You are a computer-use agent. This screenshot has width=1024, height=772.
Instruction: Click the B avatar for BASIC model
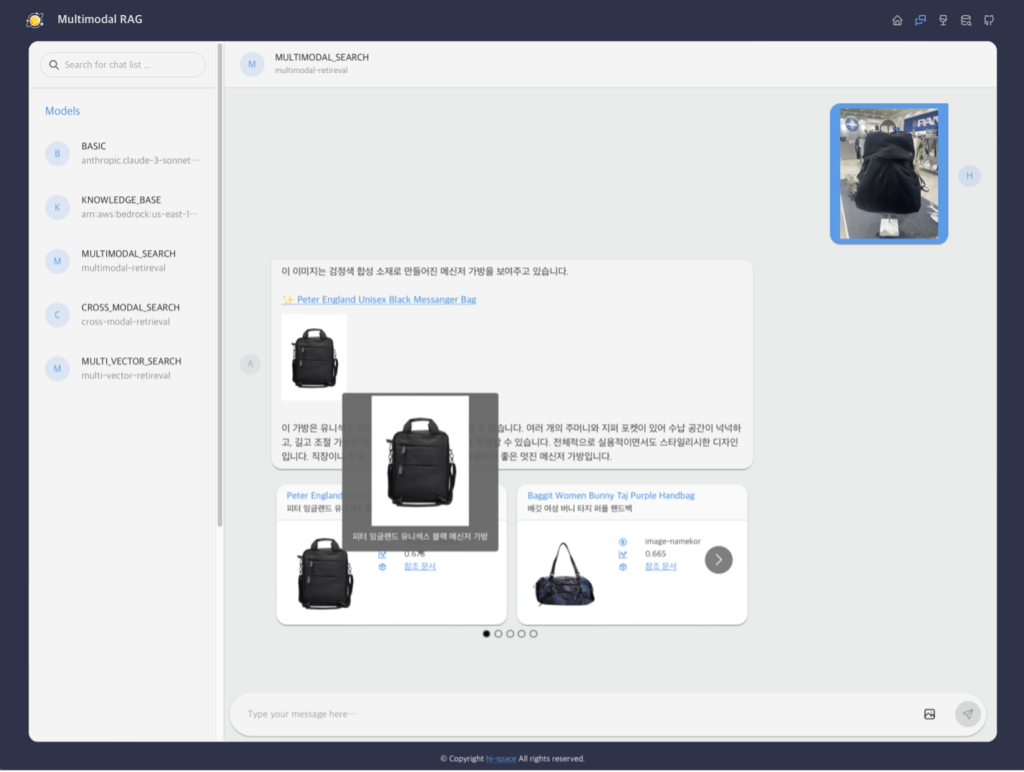pos(57,153)
